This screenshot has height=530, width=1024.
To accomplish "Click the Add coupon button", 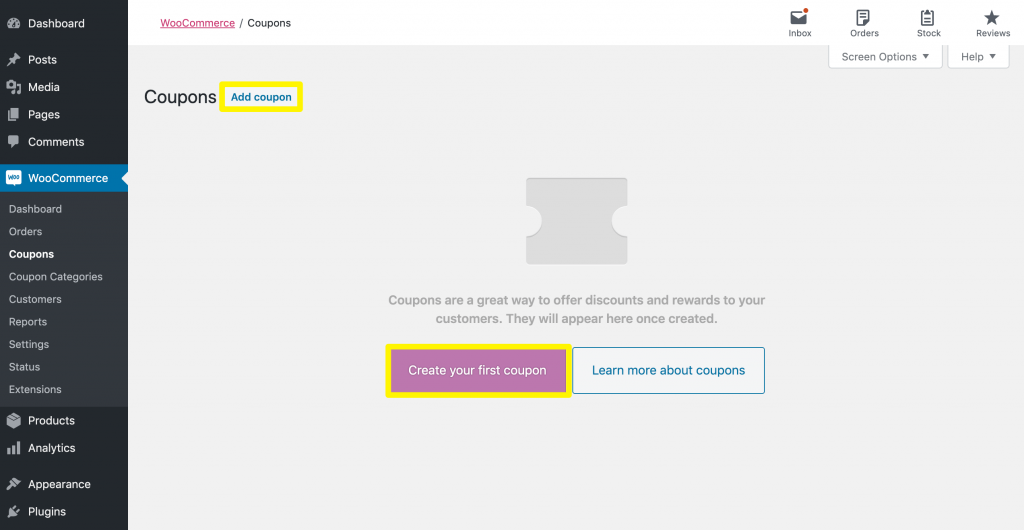I will pyautogui.click(x=261, y=97).
